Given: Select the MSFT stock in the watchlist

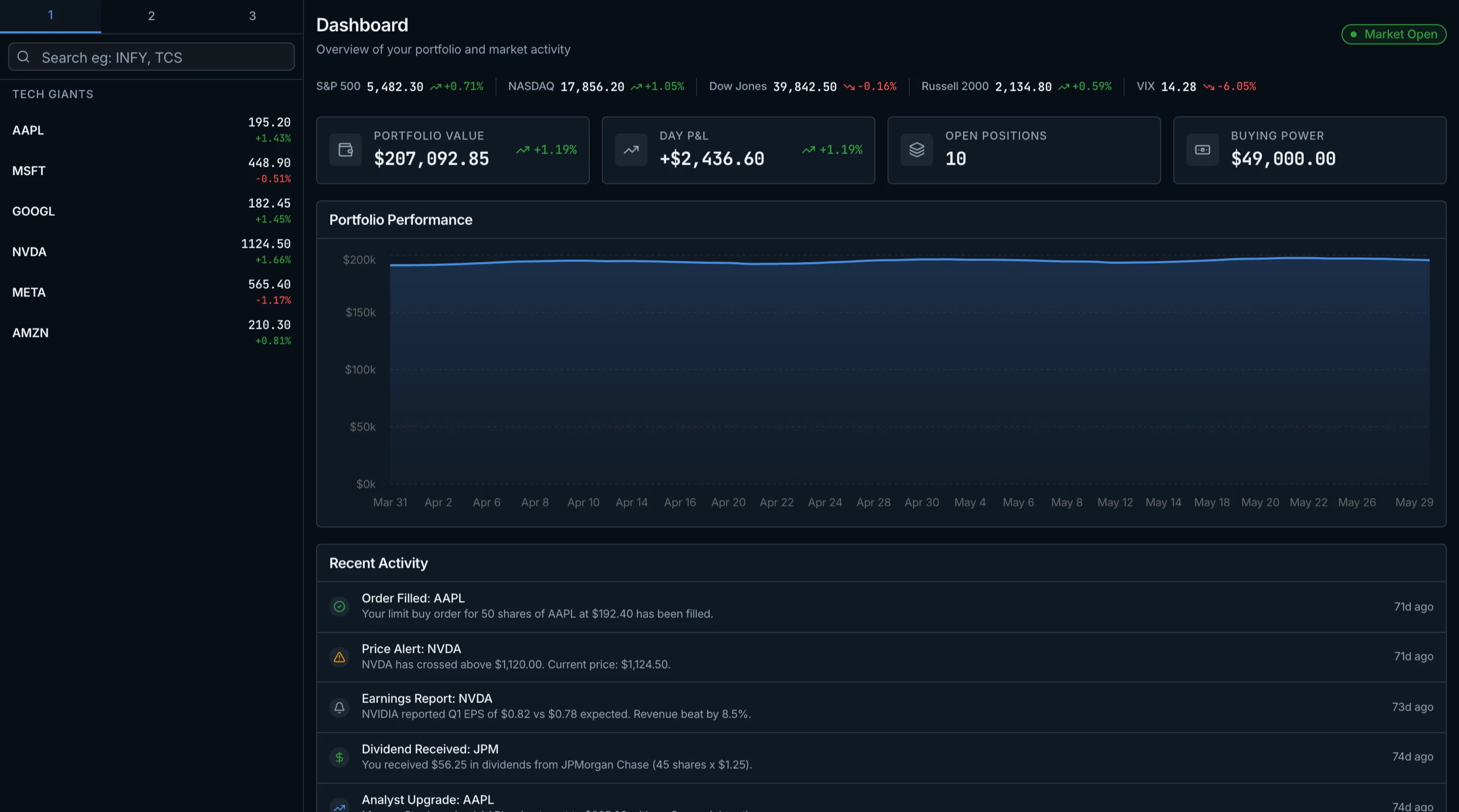Looking at the screenshot, I should 151,170.
